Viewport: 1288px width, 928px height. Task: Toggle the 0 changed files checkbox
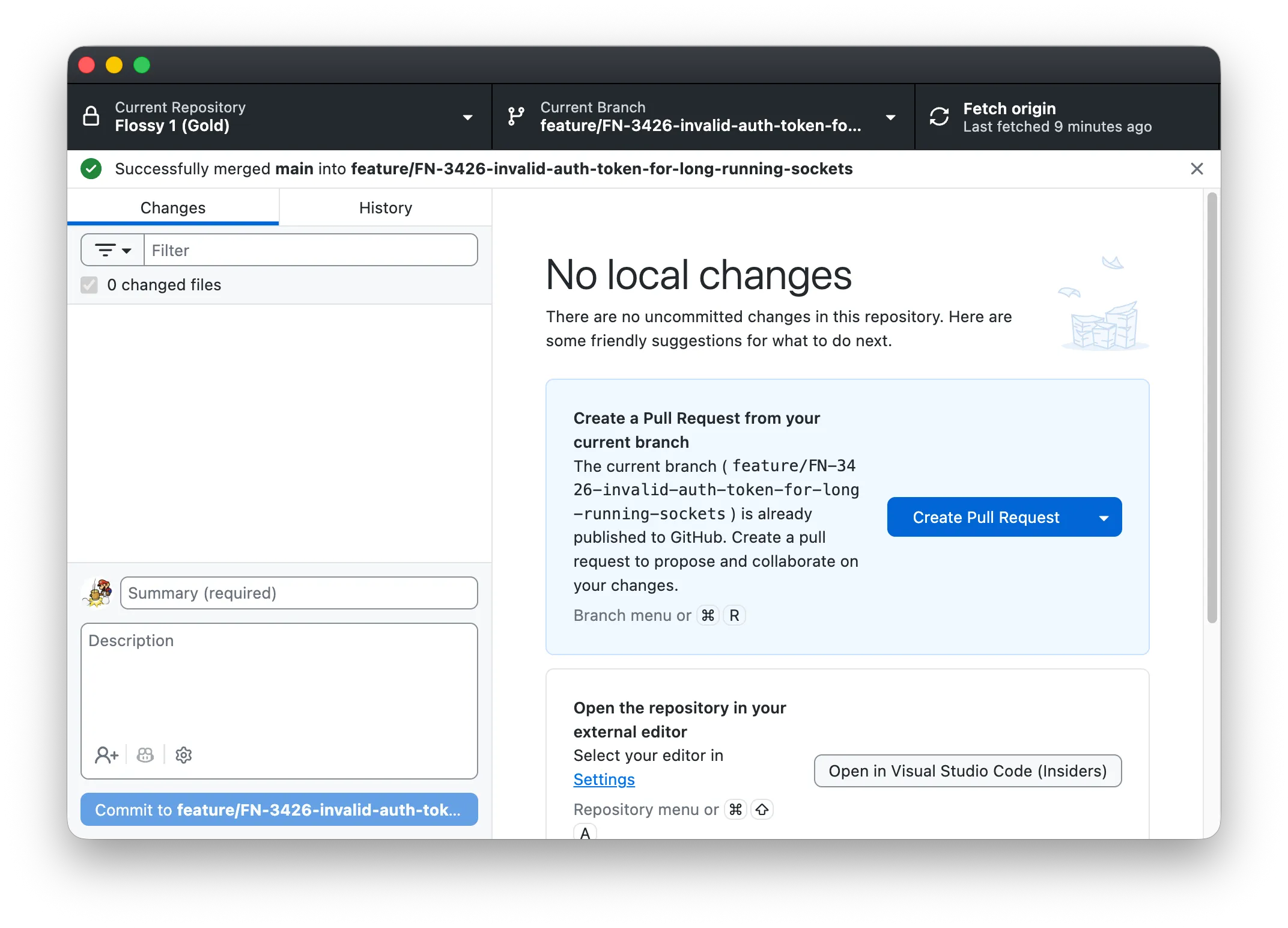tap(89, 285)
